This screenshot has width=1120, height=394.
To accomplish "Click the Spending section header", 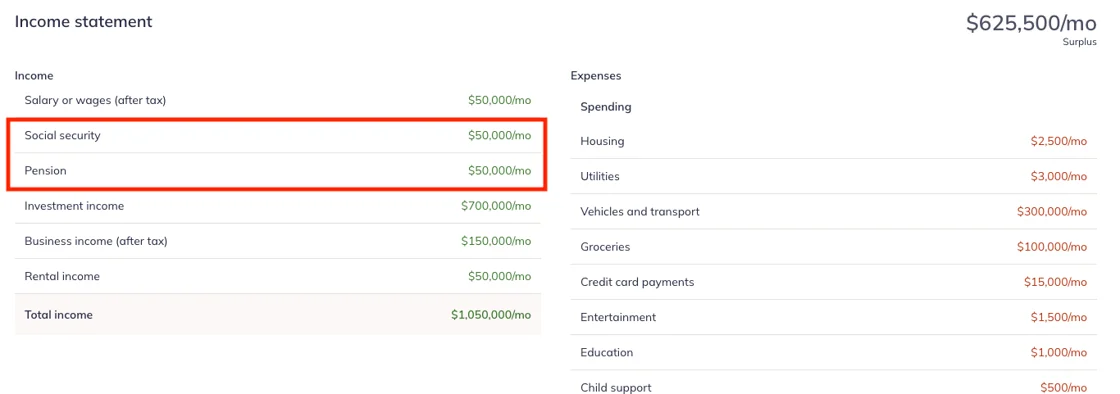I will 606,107.
